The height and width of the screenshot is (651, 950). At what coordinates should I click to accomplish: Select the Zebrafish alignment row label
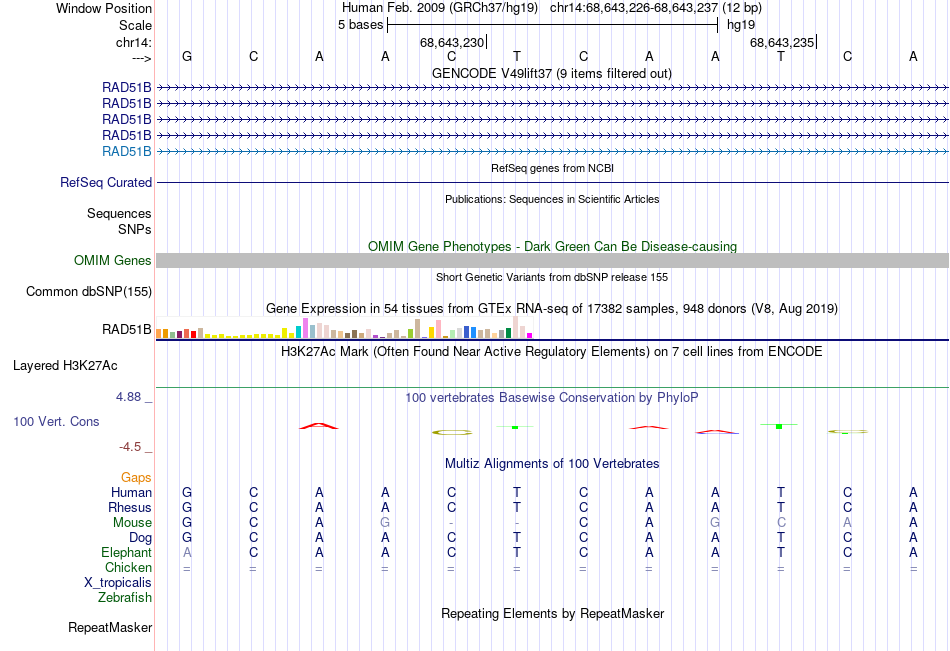(125, 598)
